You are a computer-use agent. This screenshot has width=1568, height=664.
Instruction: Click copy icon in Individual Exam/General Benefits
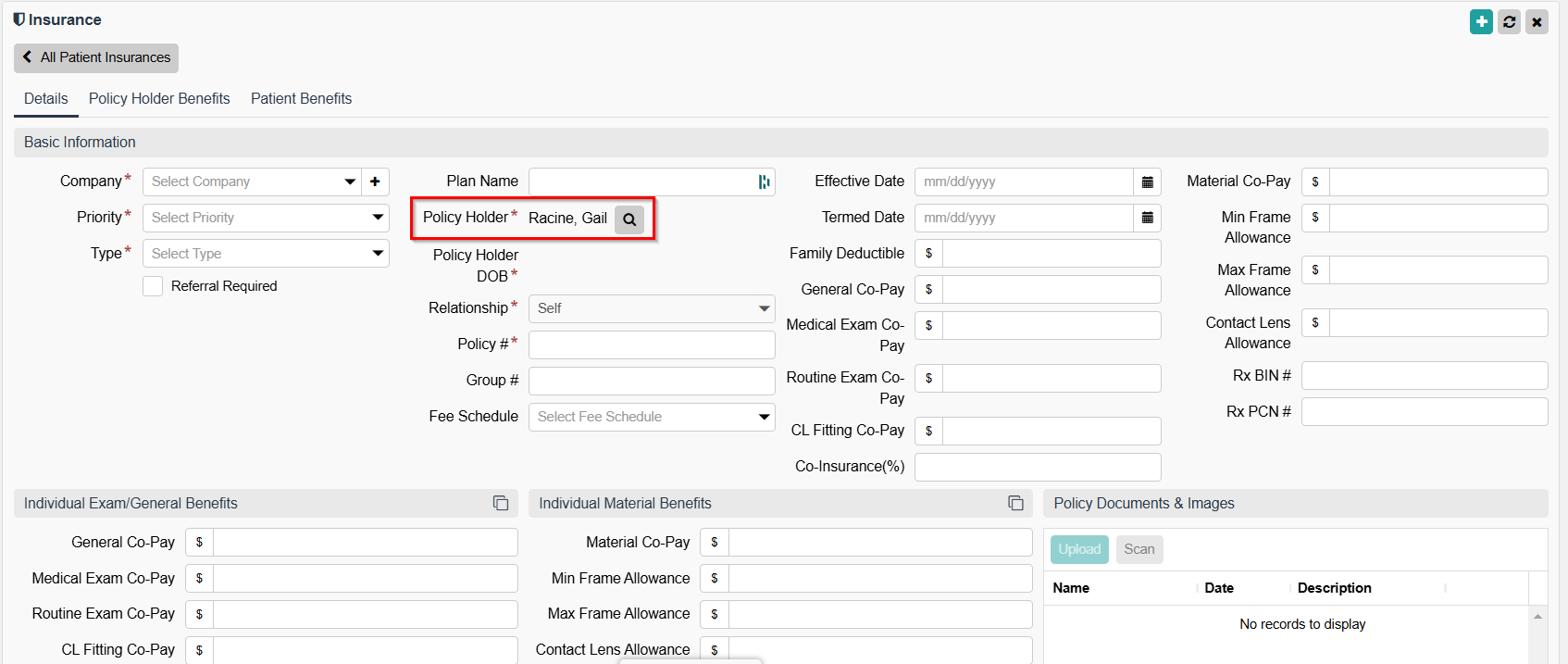coord(501,503)
